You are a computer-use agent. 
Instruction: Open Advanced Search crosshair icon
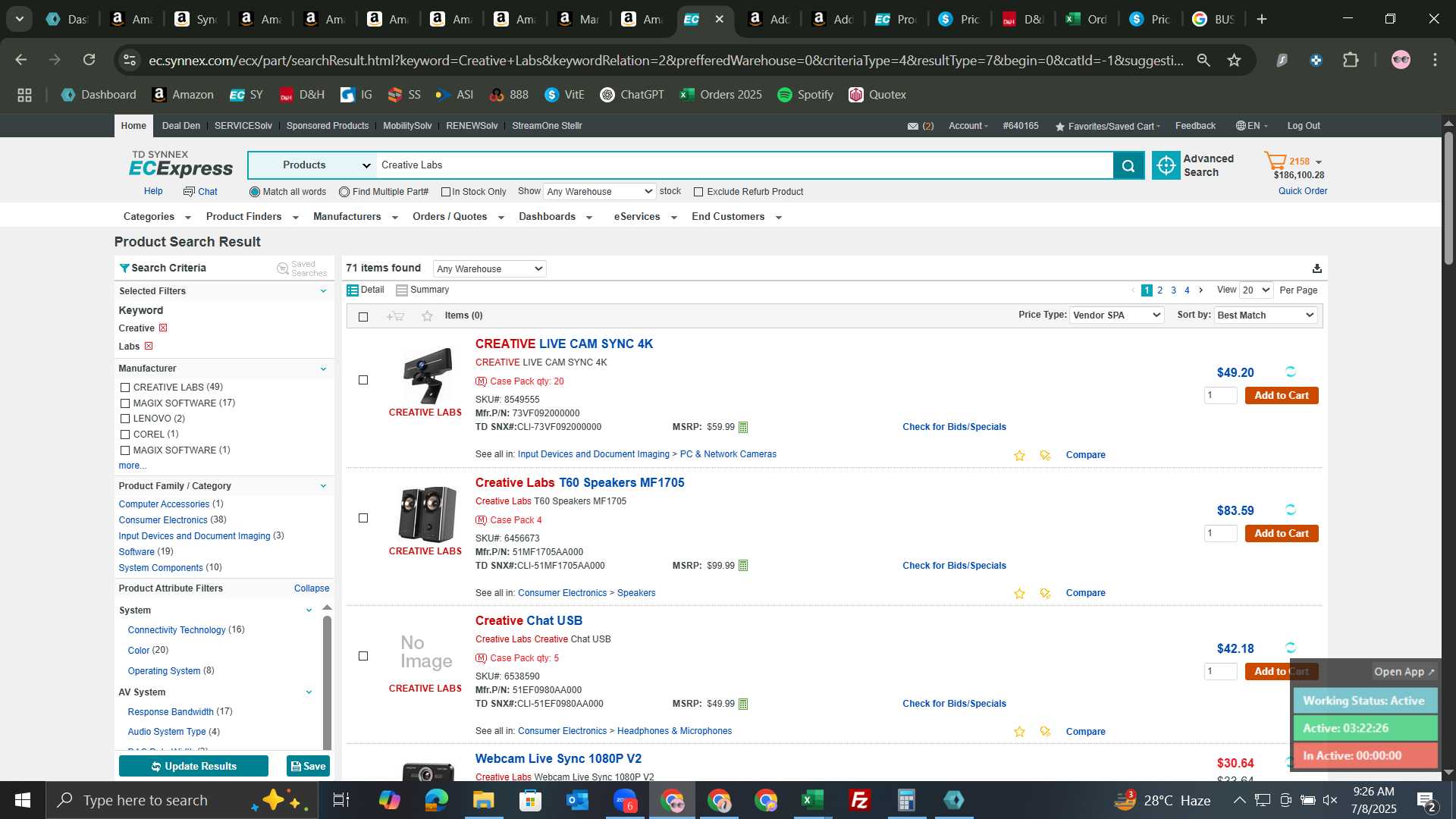coord(1166,165)
